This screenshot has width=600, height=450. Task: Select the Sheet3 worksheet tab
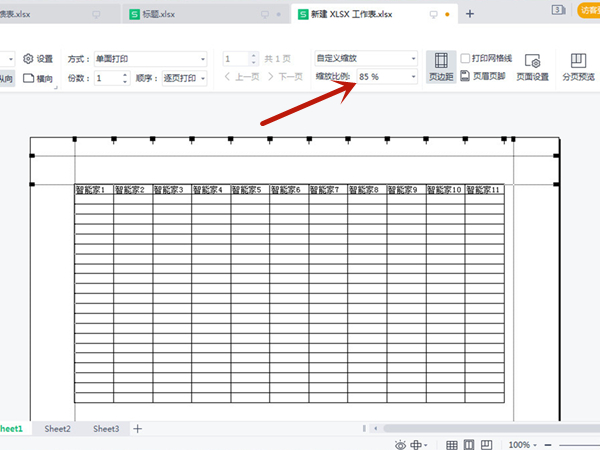tap(106, 429)
